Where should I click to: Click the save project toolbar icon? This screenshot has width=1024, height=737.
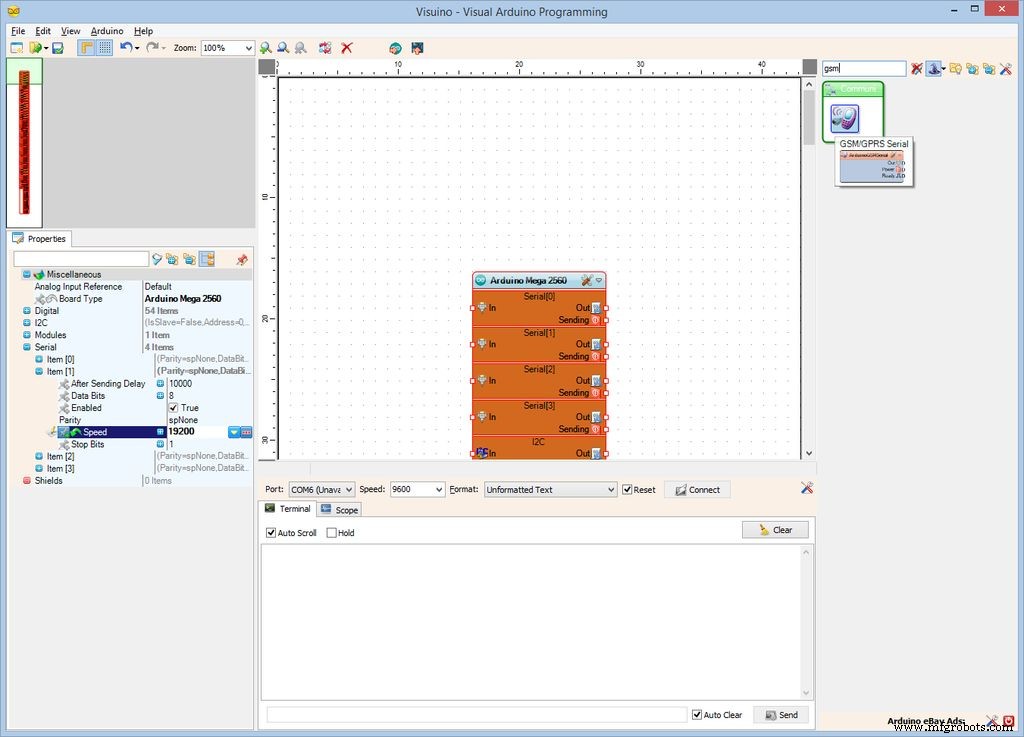click(58, 48)
